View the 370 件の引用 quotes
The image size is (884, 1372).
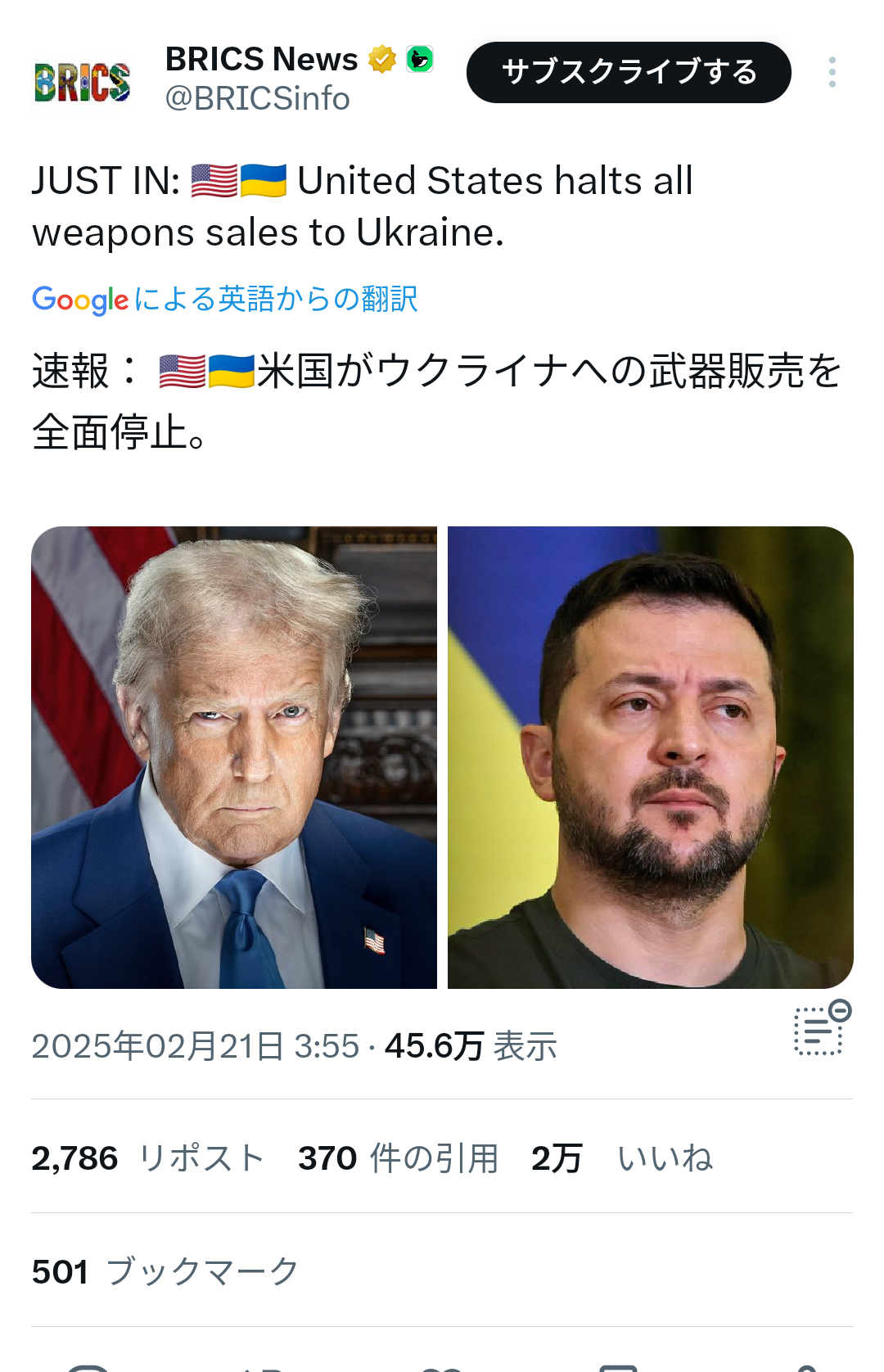(399, 1158)
